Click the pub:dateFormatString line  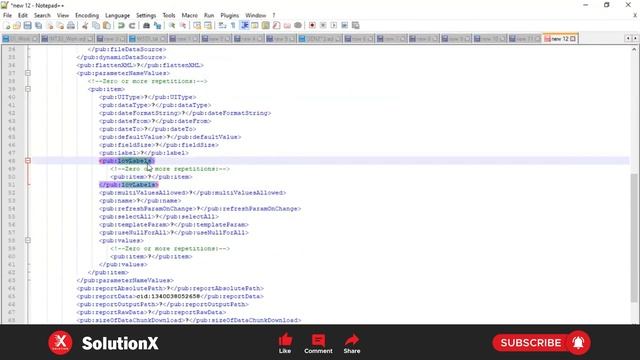point(185,113)
